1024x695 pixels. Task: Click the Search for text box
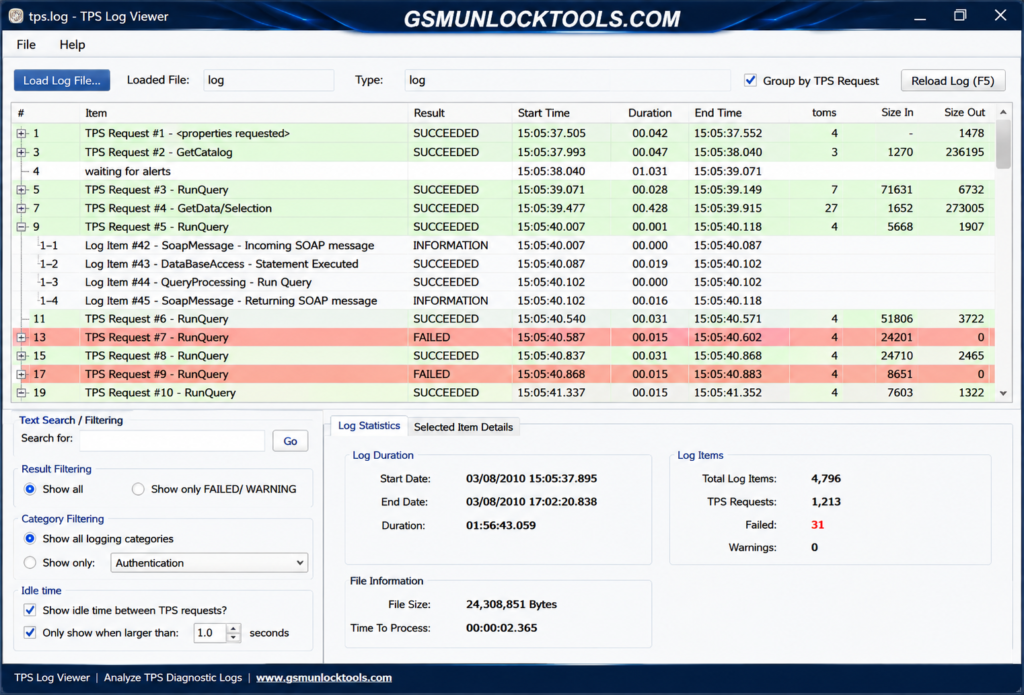[x=172, y=441]
